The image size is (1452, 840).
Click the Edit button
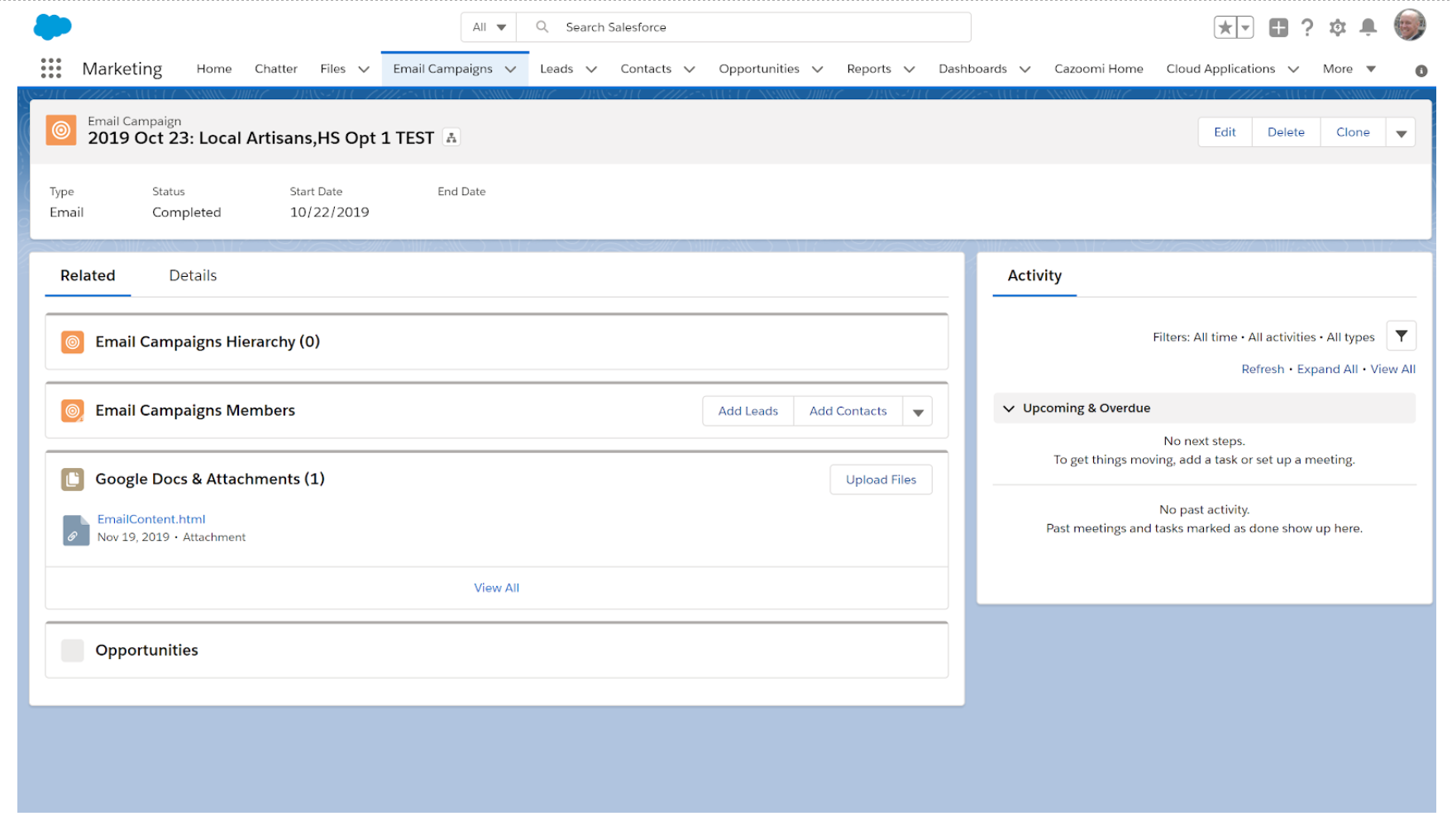coord(1225,132)
